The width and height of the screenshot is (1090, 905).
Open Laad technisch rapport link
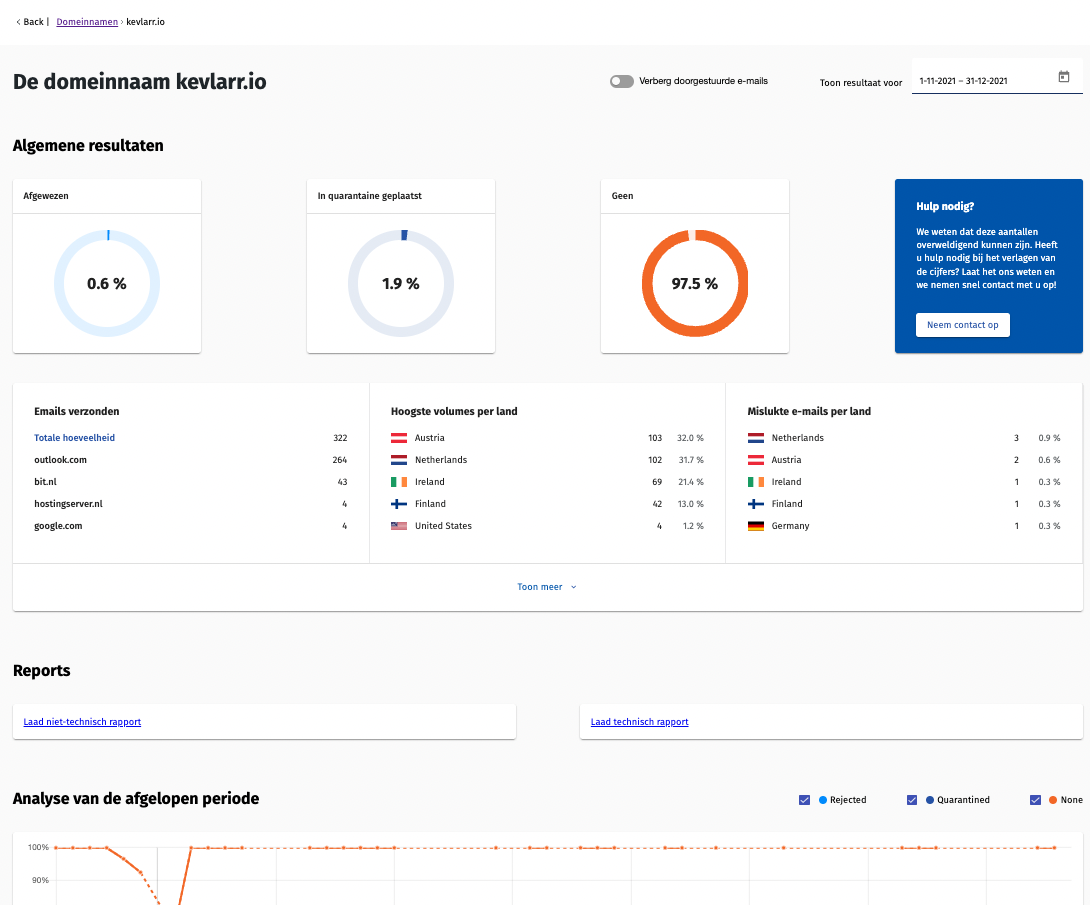click(639, 722)
